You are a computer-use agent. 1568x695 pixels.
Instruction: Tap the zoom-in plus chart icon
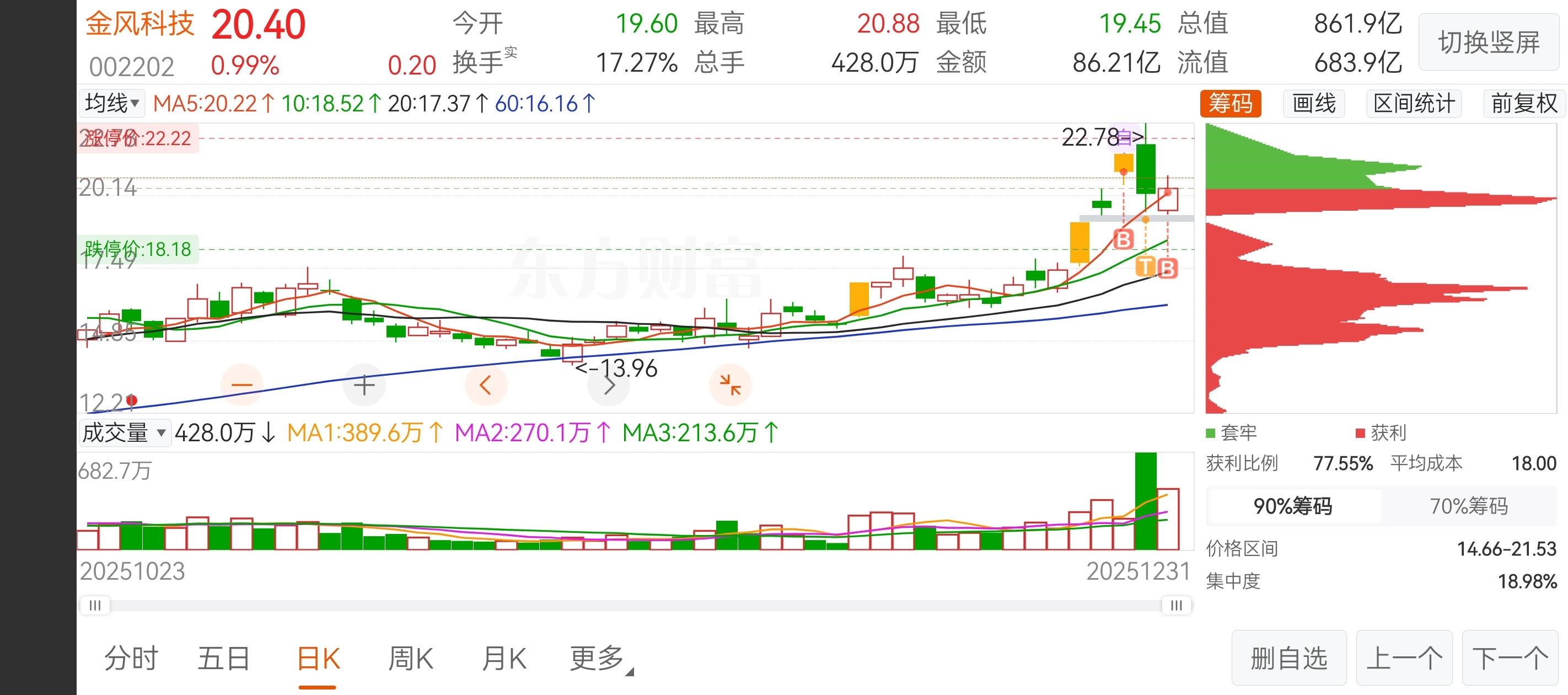[x=364, y=385]
